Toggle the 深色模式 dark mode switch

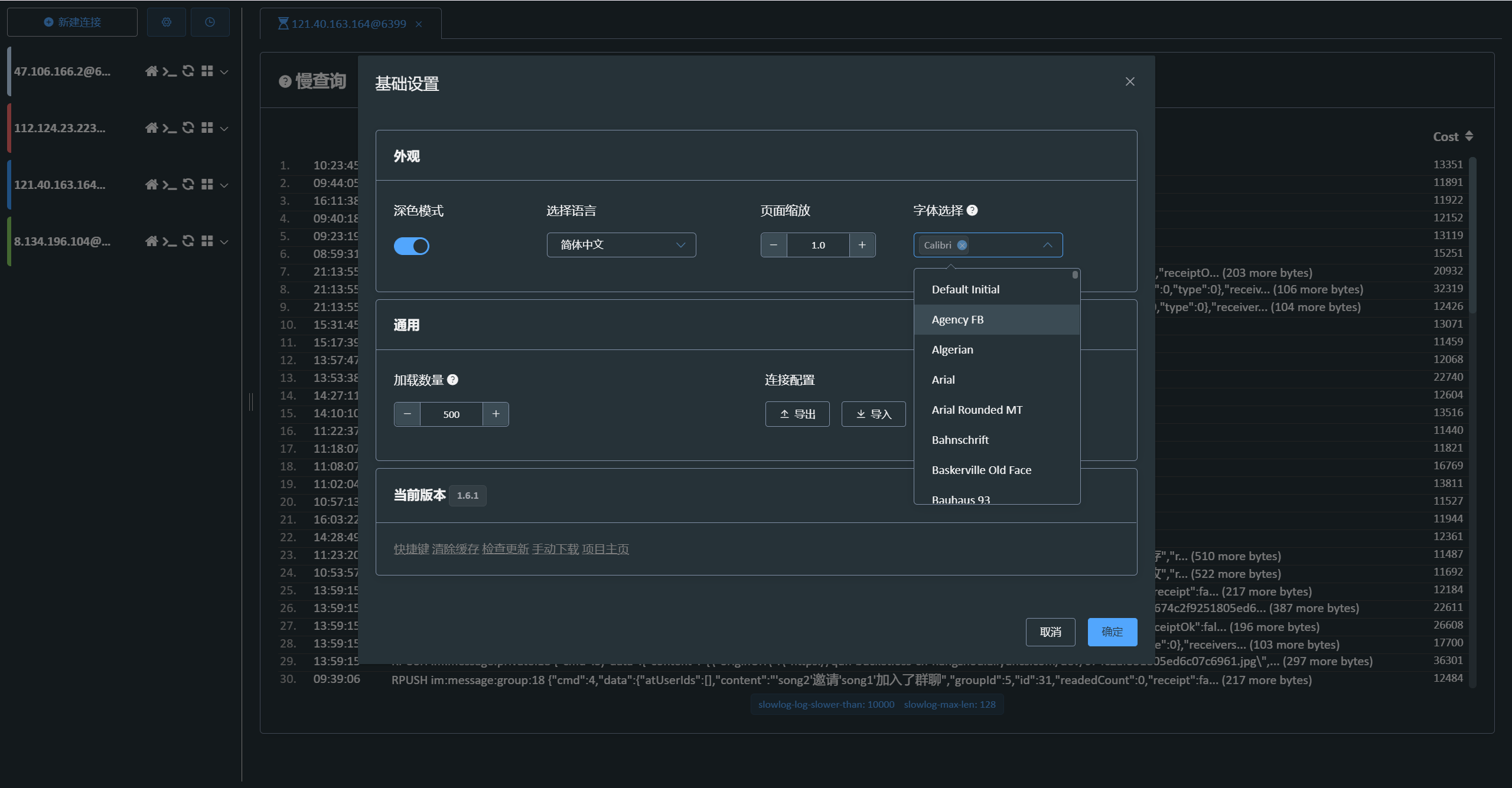click(412, 246)
